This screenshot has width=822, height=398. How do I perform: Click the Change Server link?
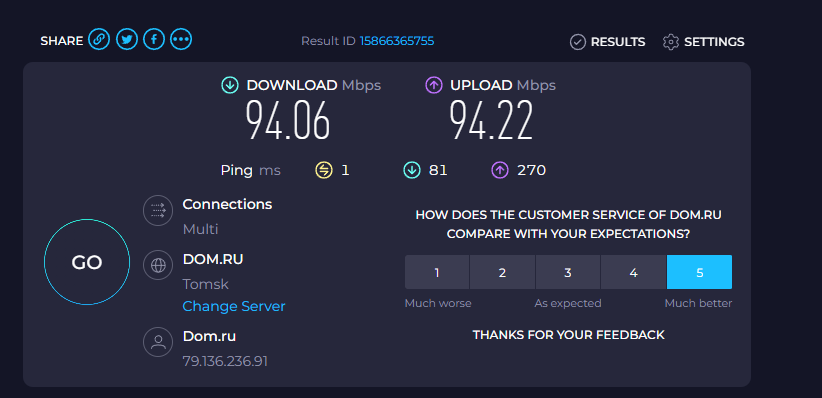click(234, 306)
